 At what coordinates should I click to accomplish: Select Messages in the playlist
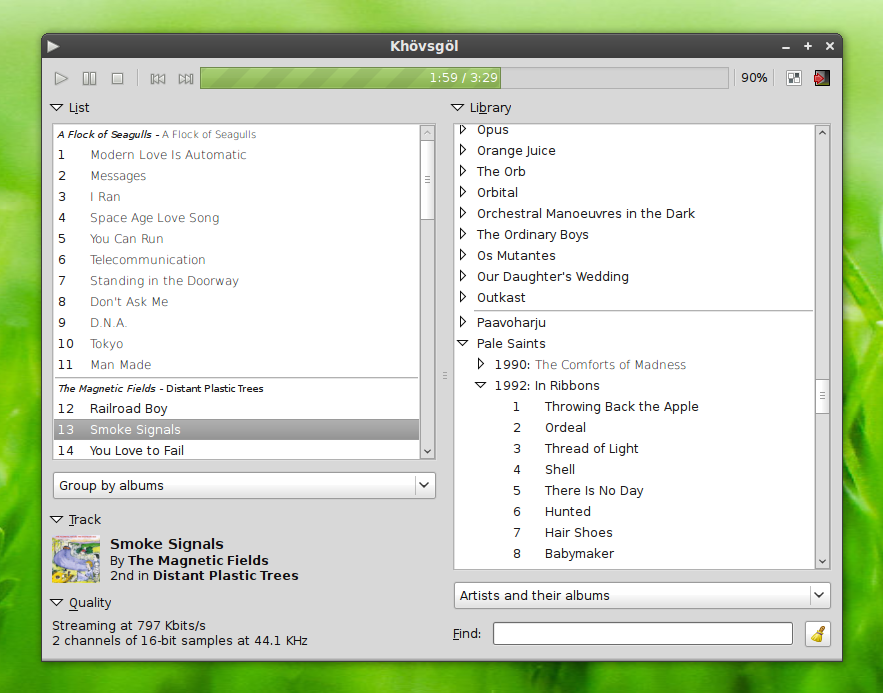pyautogui.click(x=237, y=176)
